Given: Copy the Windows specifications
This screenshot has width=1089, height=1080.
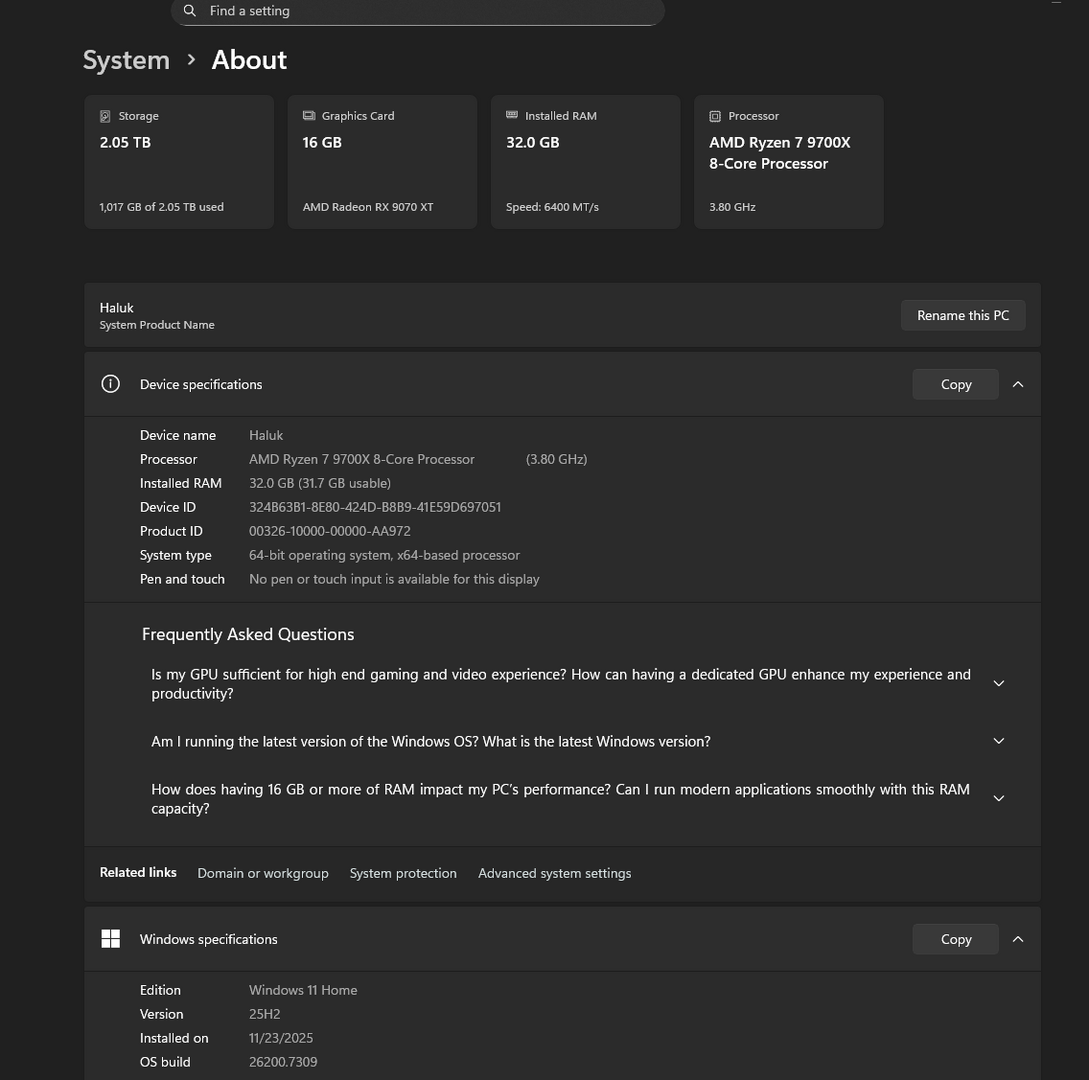Looking at the screenshot, I should [955, 939].
